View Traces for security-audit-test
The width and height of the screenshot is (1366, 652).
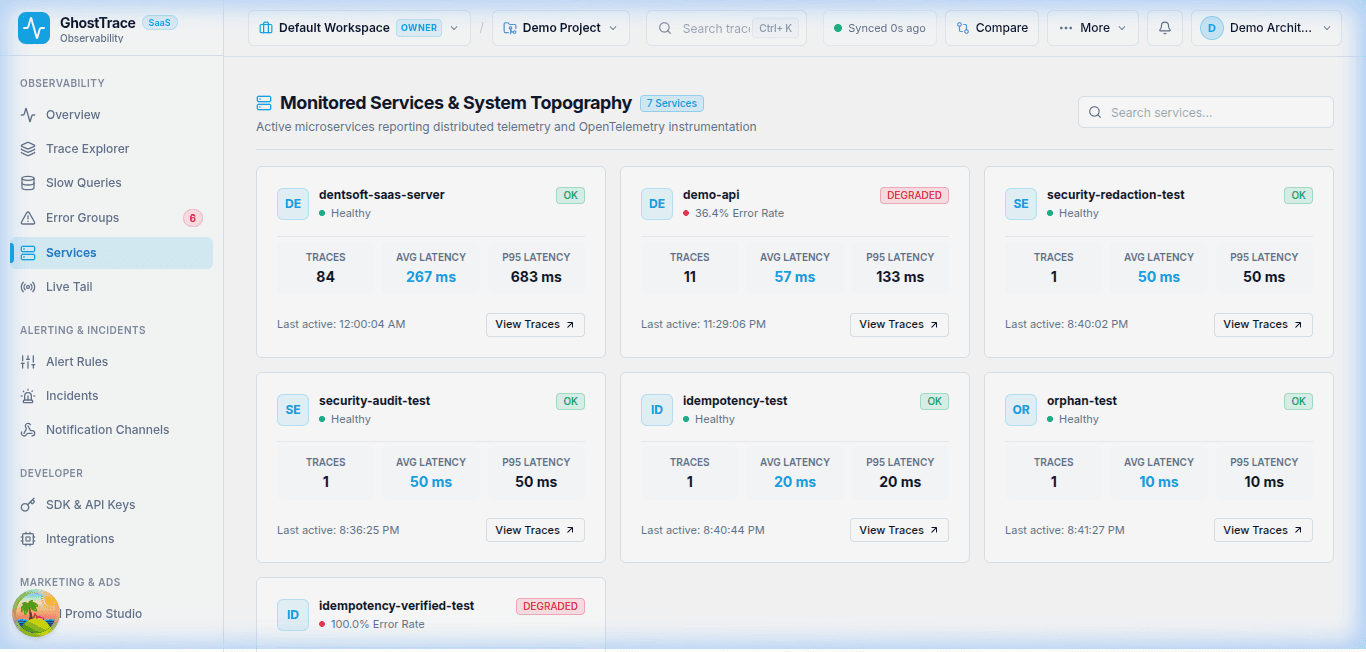click(535, 531)
